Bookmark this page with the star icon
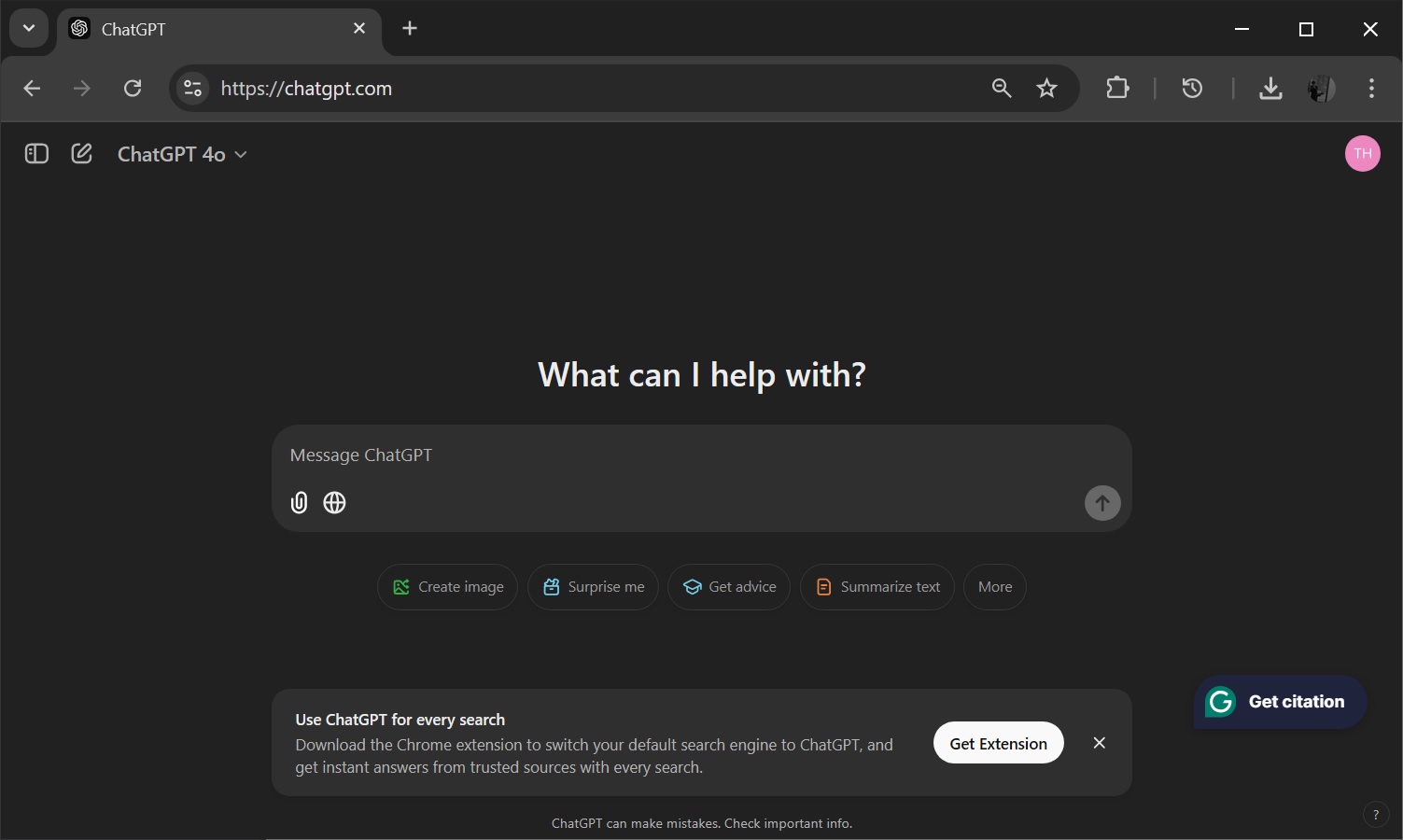Viewport: 1403px width, 840px height. [1046, 88]
